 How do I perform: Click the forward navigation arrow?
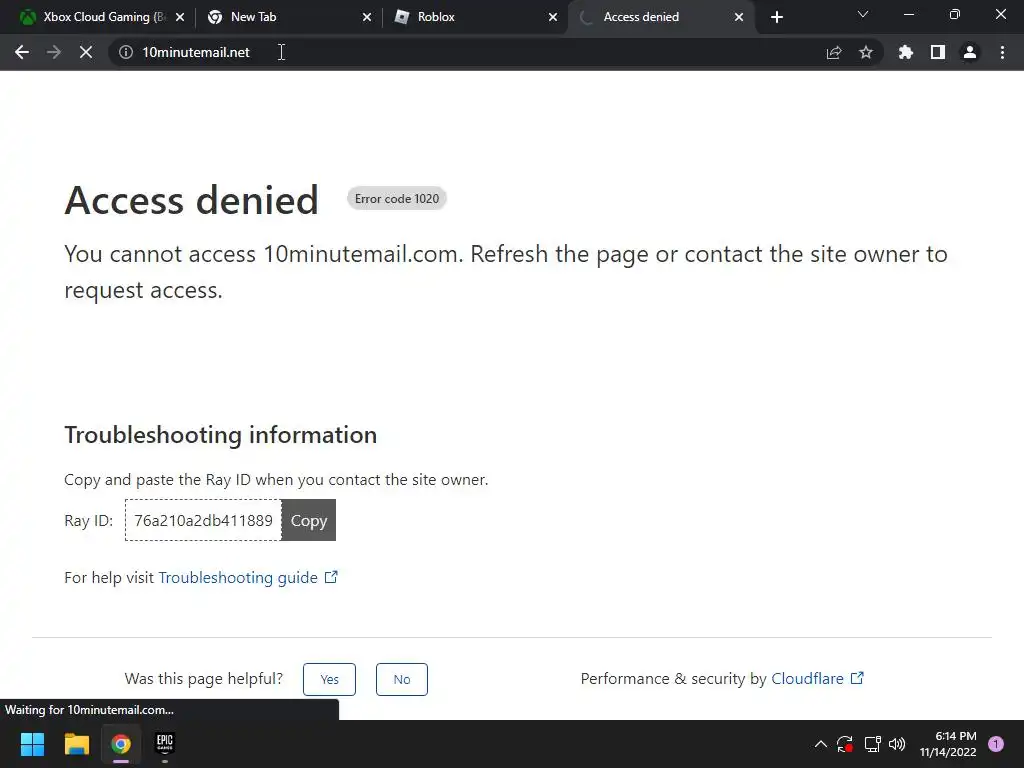coord(54,52)
